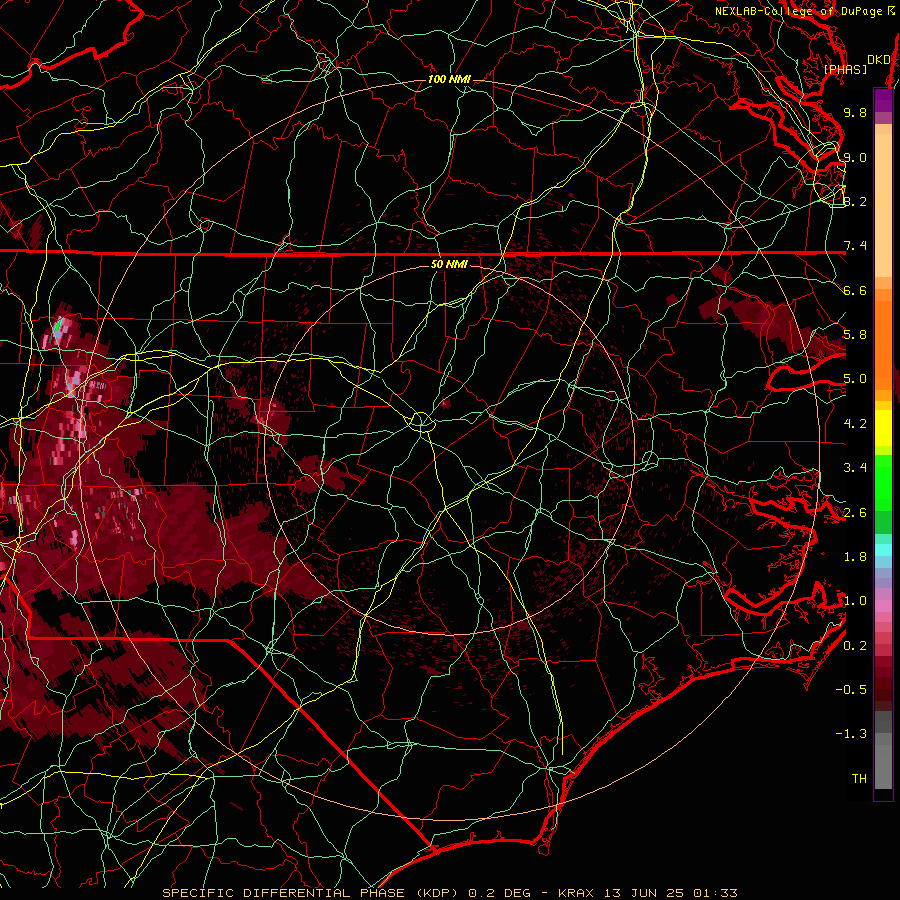
Task: Click the 0.2 value on the scale
Action: tap(855, 646)
